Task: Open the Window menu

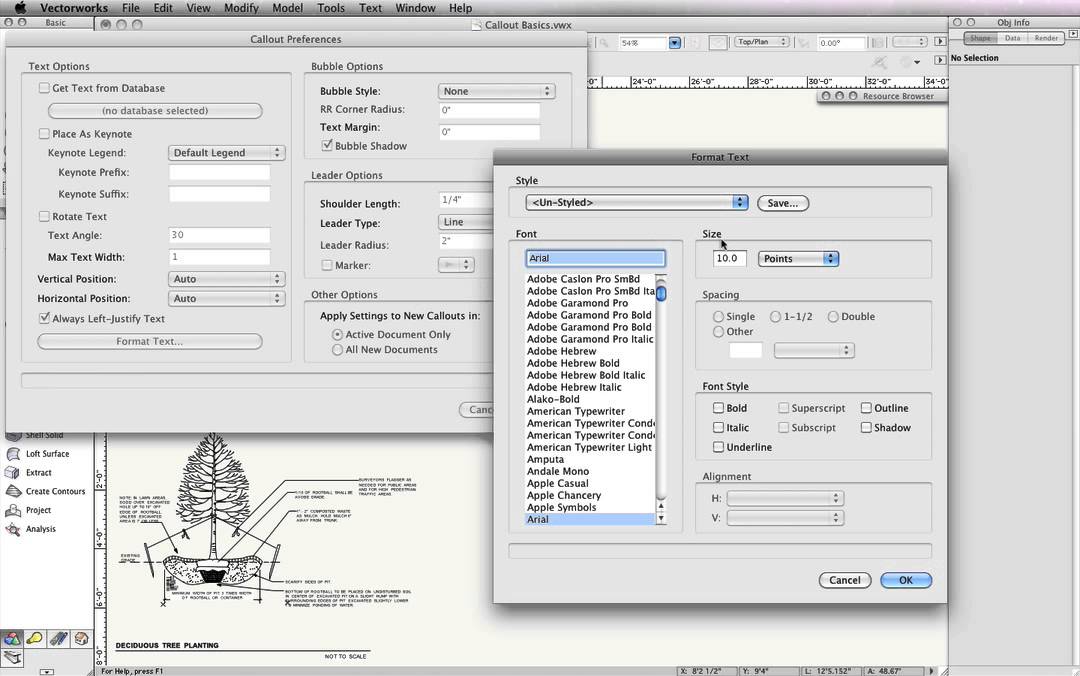Action: (x=415, y=8)
